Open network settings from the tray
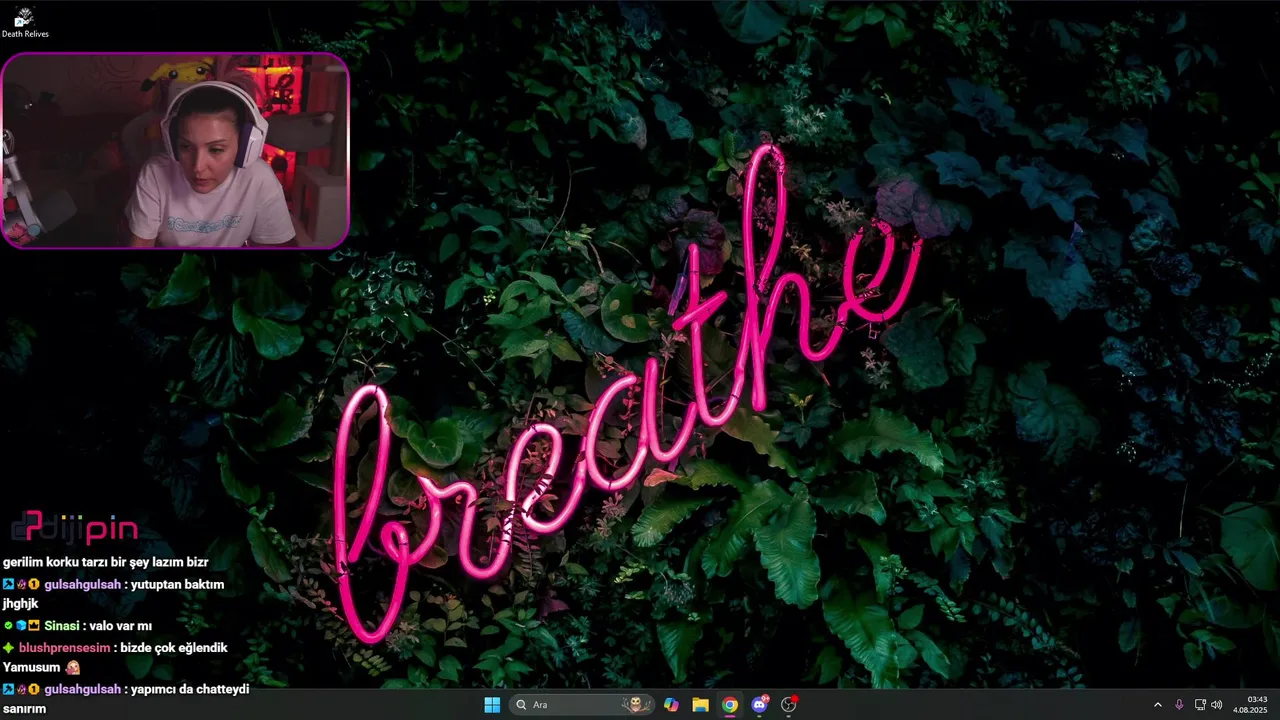Viewport: 1280px width, 720px height. 1200,705
